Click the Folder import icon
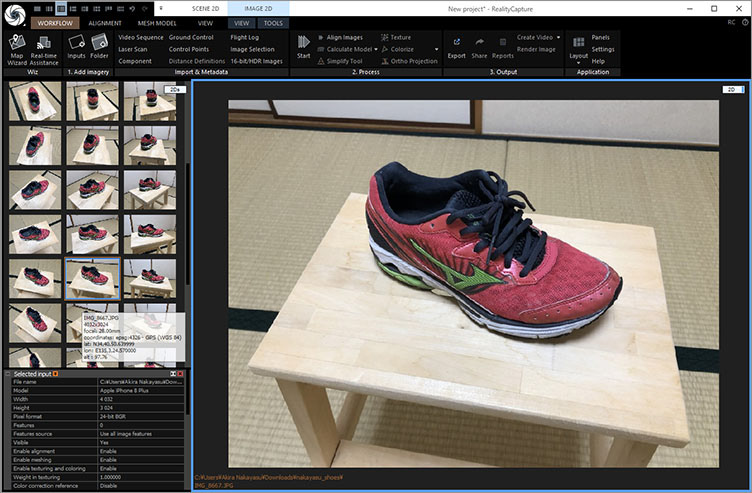752x493 pixels. 99,47
